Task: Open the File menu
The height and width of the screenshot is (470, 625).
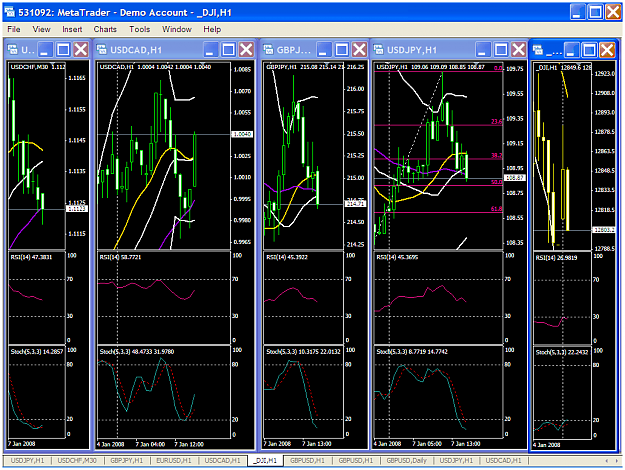Action: click(14, 29)
